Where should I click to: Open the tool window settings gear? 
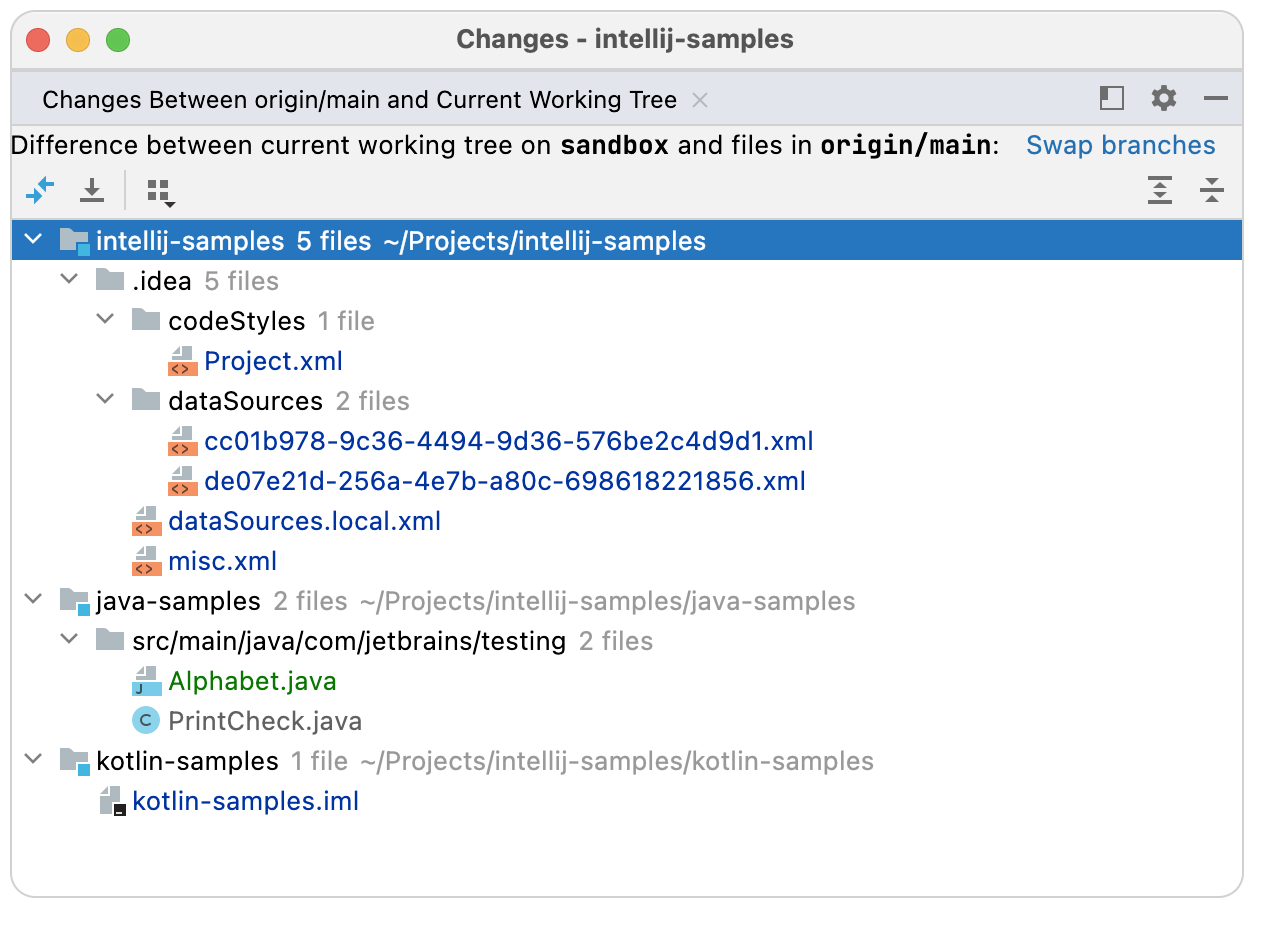pyautogui.click(x=1163, y=99)
